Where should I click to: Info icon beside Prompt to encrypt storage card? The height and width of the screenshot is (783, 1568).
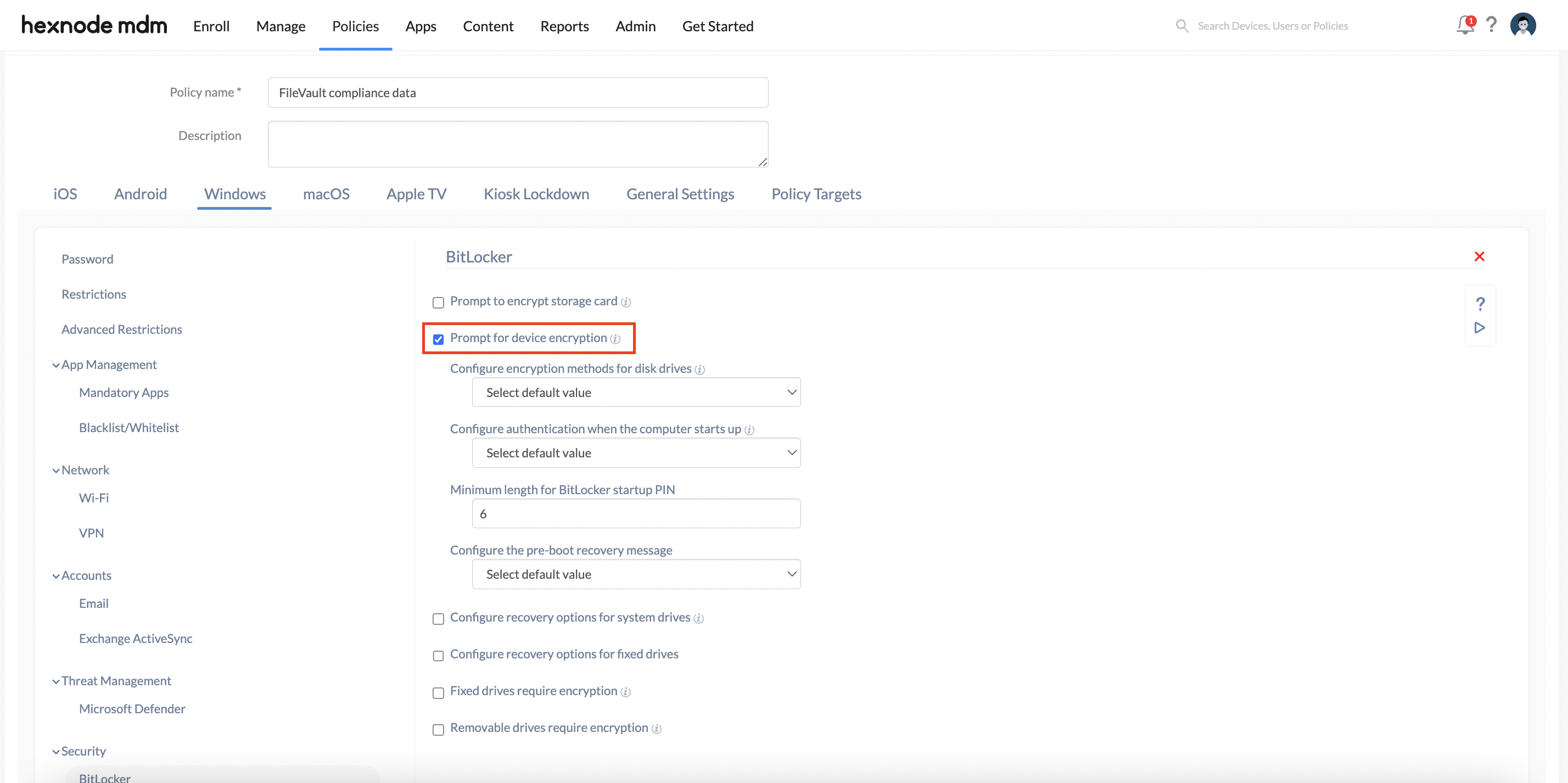click(x=626, y=302)
